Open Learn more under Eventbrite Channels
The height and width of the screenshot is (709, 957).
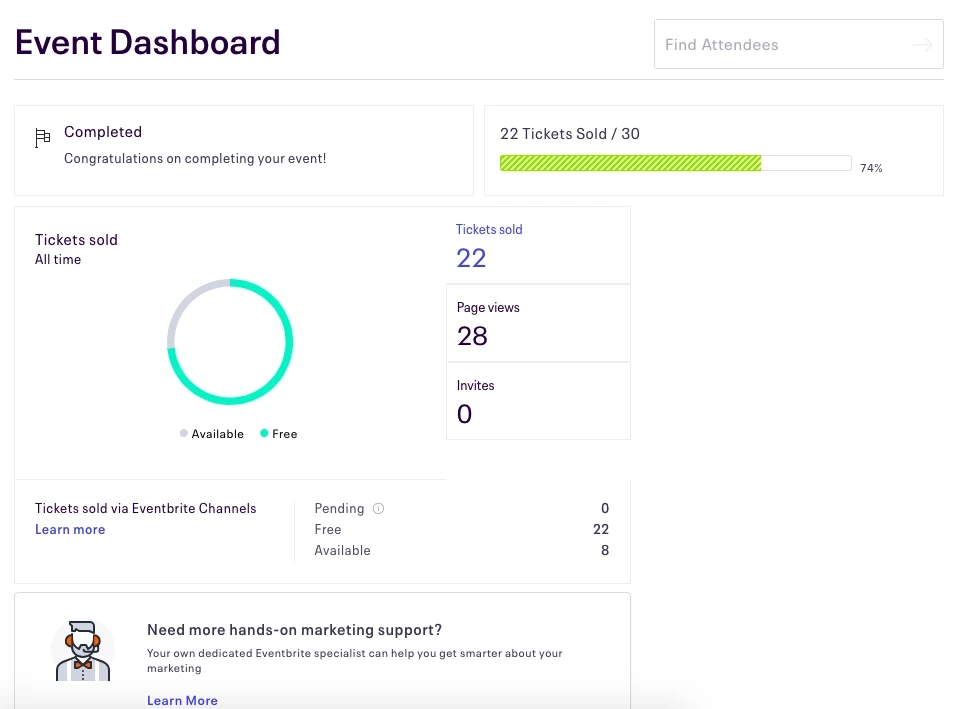(x=70, y=529)
